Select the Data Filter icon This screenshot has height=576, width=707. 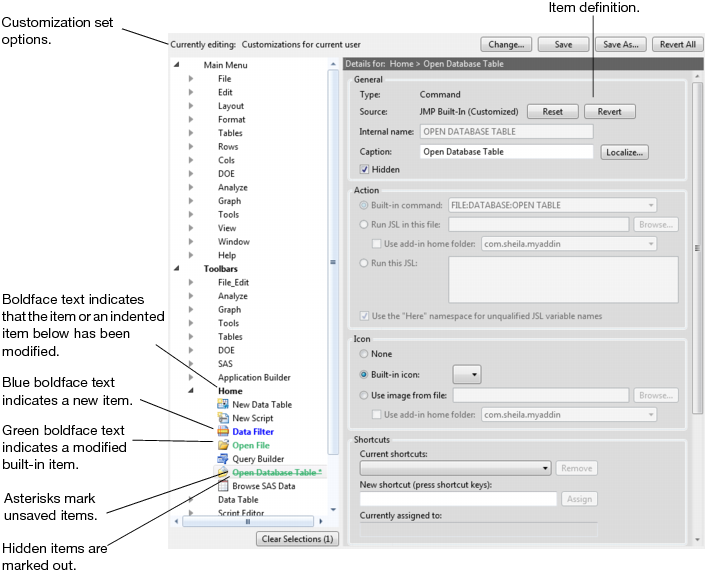224,432
